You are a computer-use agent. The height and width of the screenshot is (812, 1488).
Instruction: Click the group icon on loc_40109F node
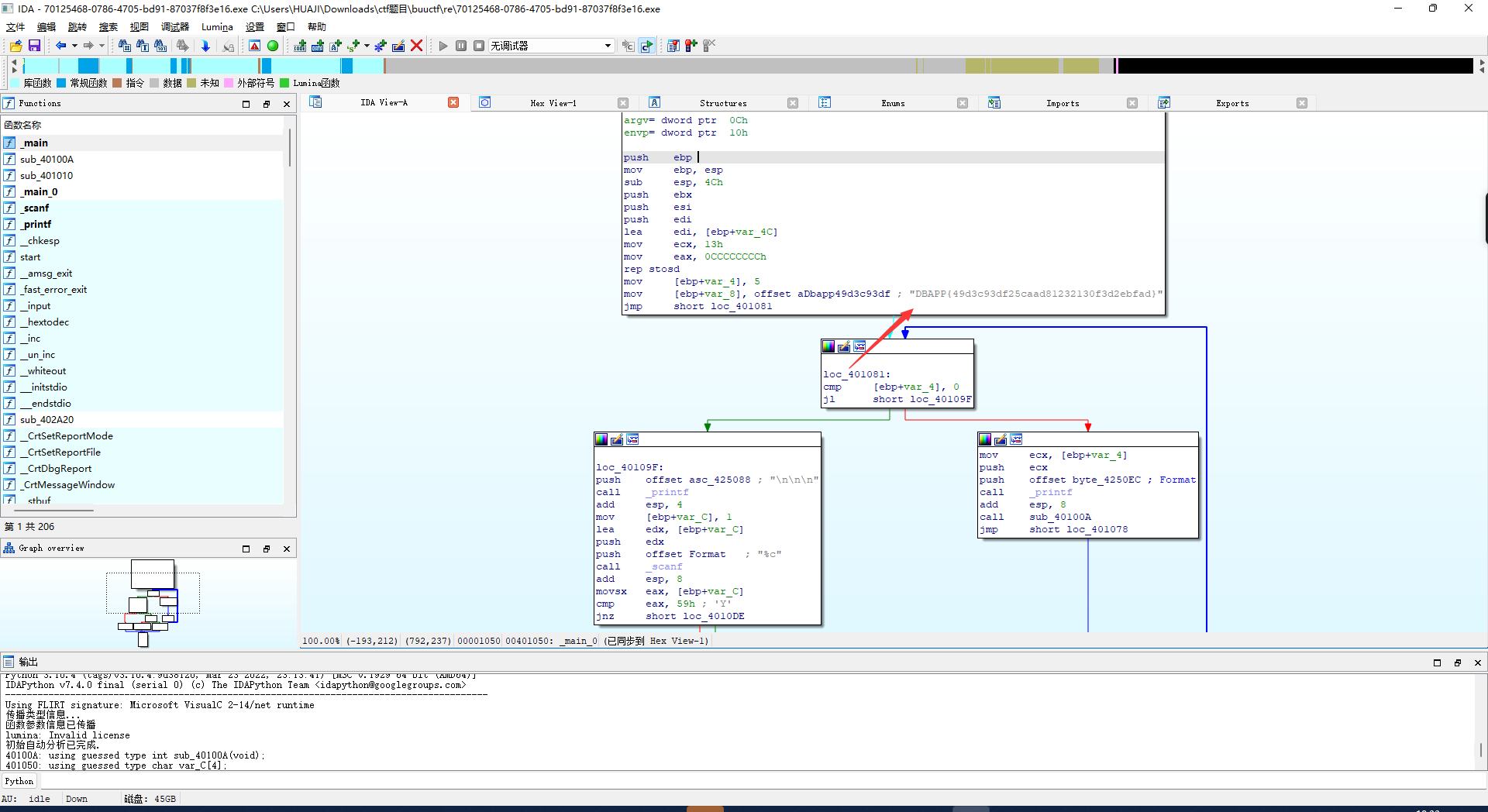632,439
